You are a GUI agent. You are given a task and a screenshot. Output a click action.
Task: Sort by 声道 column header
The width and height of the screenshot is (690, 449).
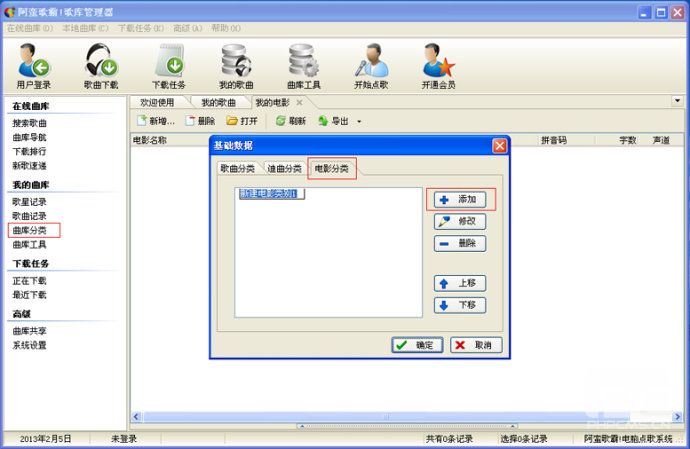[x=661, y=140]
